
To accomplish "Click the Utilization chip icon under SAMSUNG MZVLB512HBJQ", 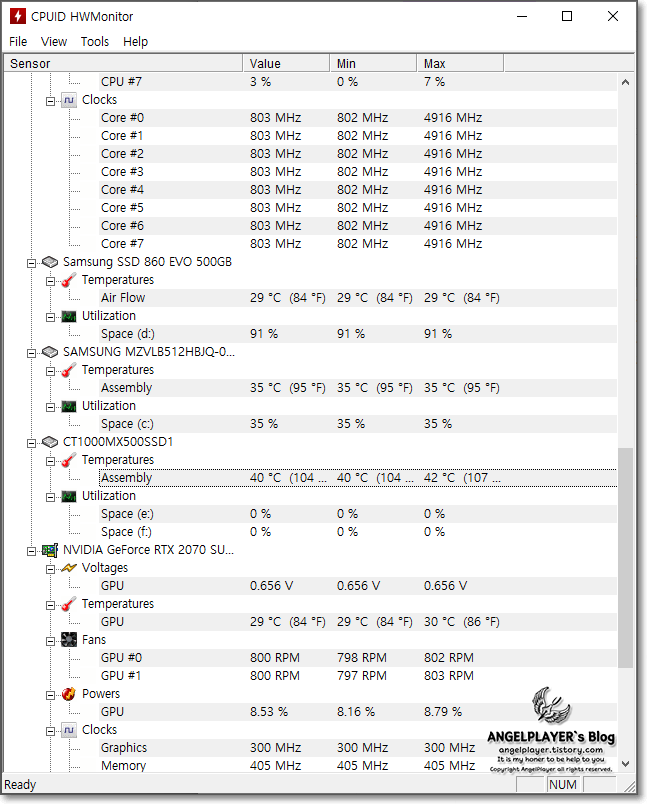I will click(x=69, y=407).
